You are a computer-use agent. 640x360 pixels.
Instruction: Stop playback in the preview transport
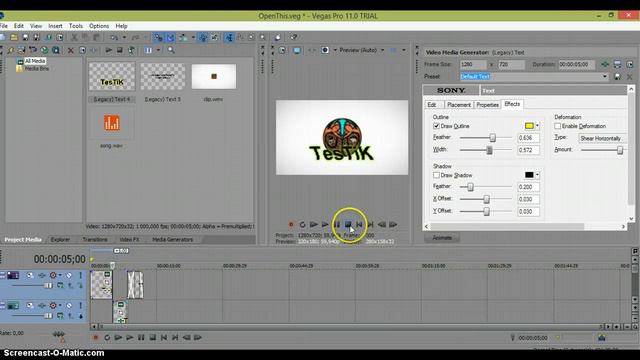[348, 224]
